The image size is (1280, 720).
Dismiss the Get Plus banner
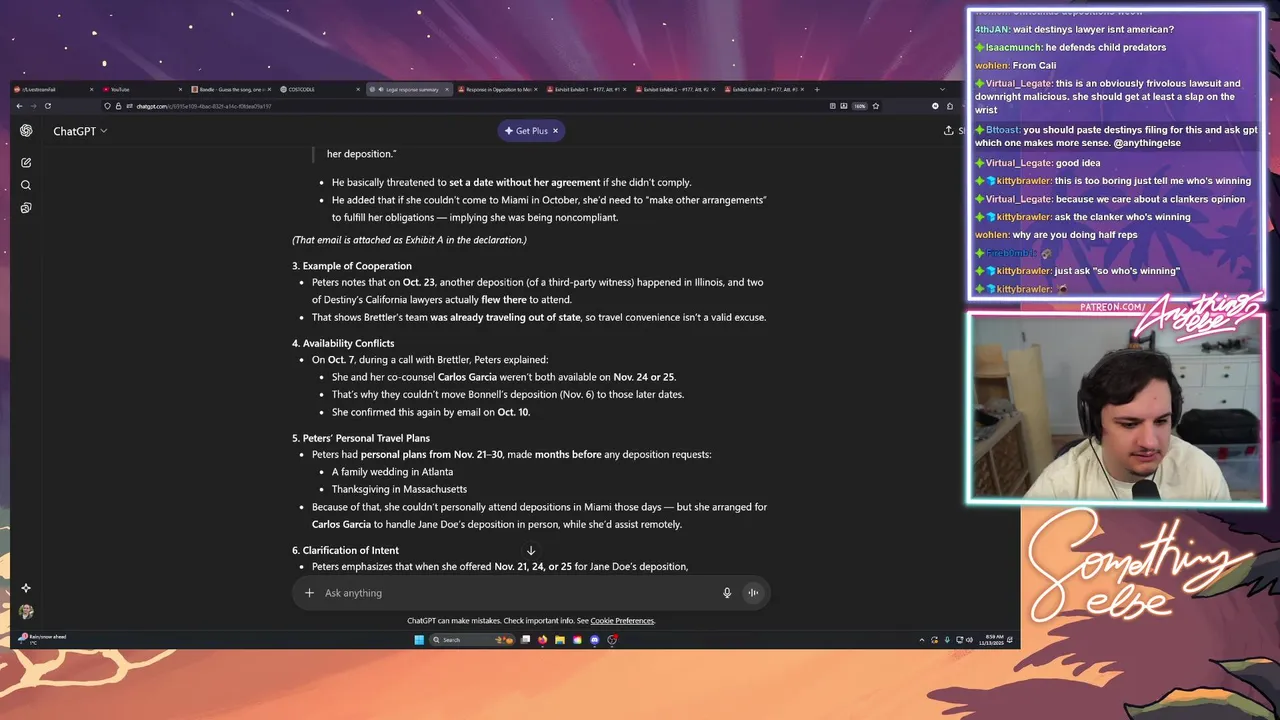pyautogui.click(x=555, y=131)
